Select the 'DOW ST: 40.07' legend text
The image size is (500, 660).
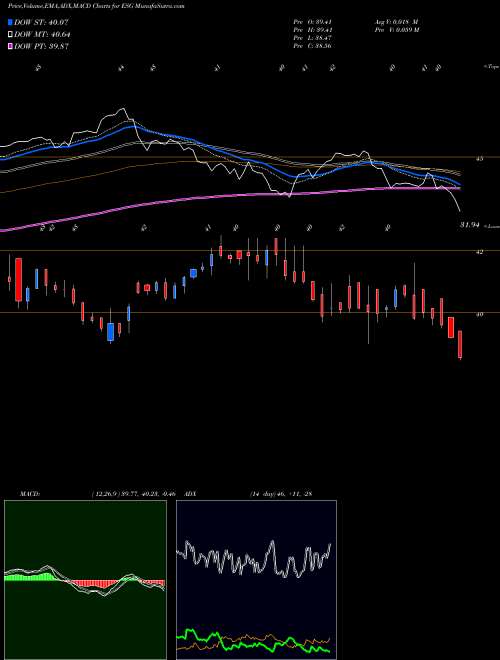pos(41,23)
